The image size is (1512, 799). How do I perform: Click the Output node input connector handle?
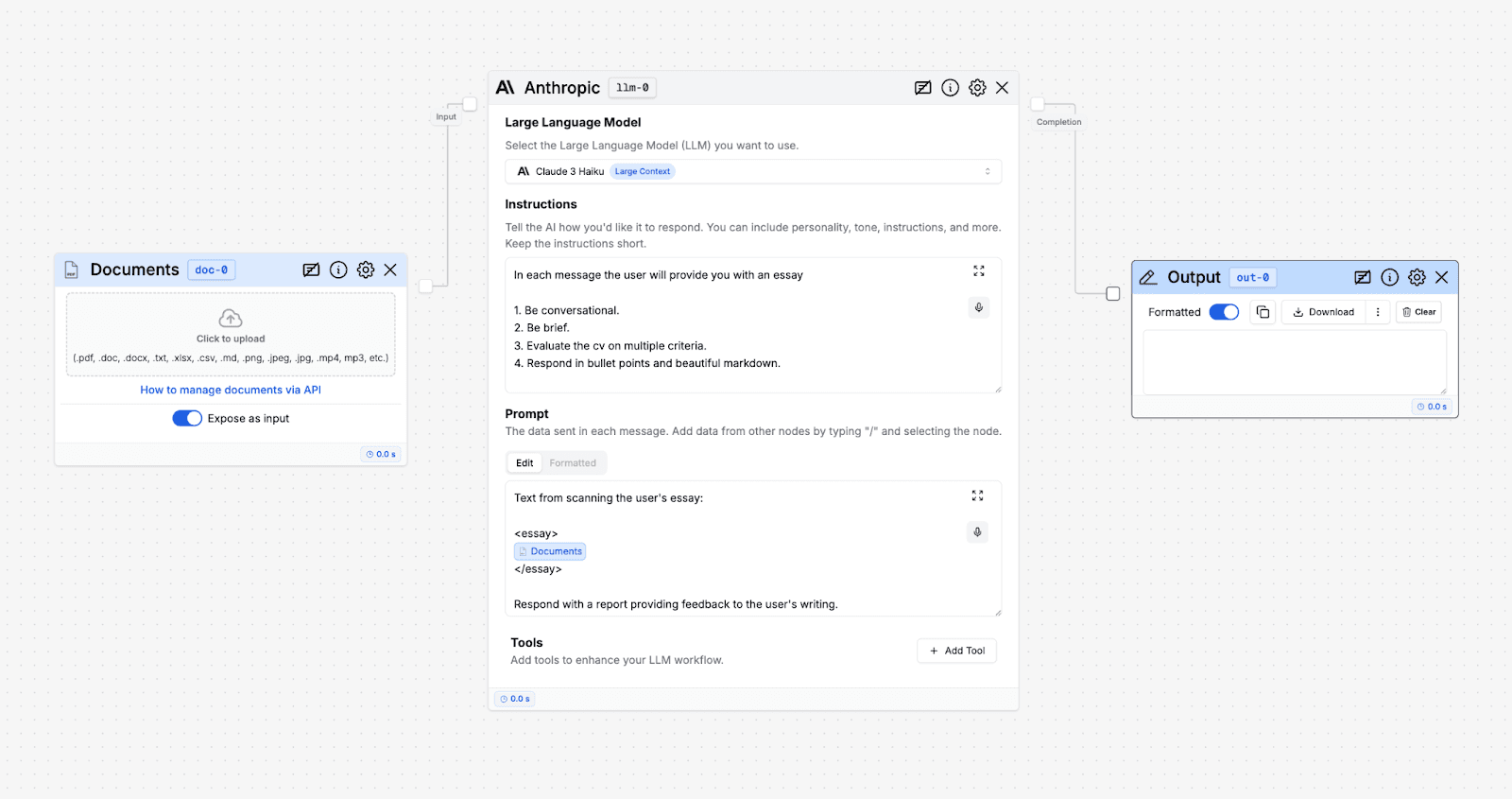pos(1113,294)
